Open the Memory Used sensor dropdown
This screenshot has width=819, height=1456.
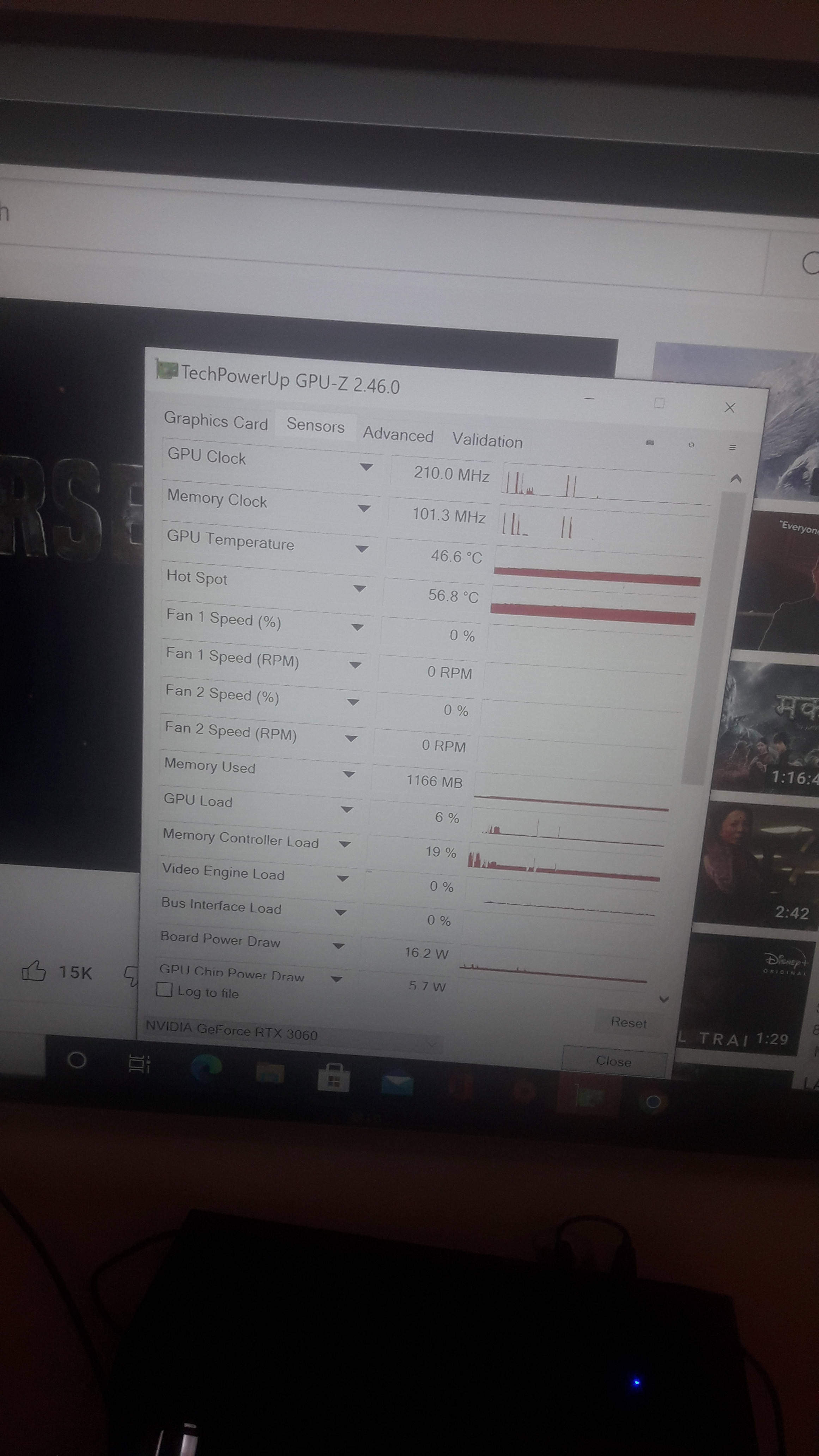click(349, 774)
